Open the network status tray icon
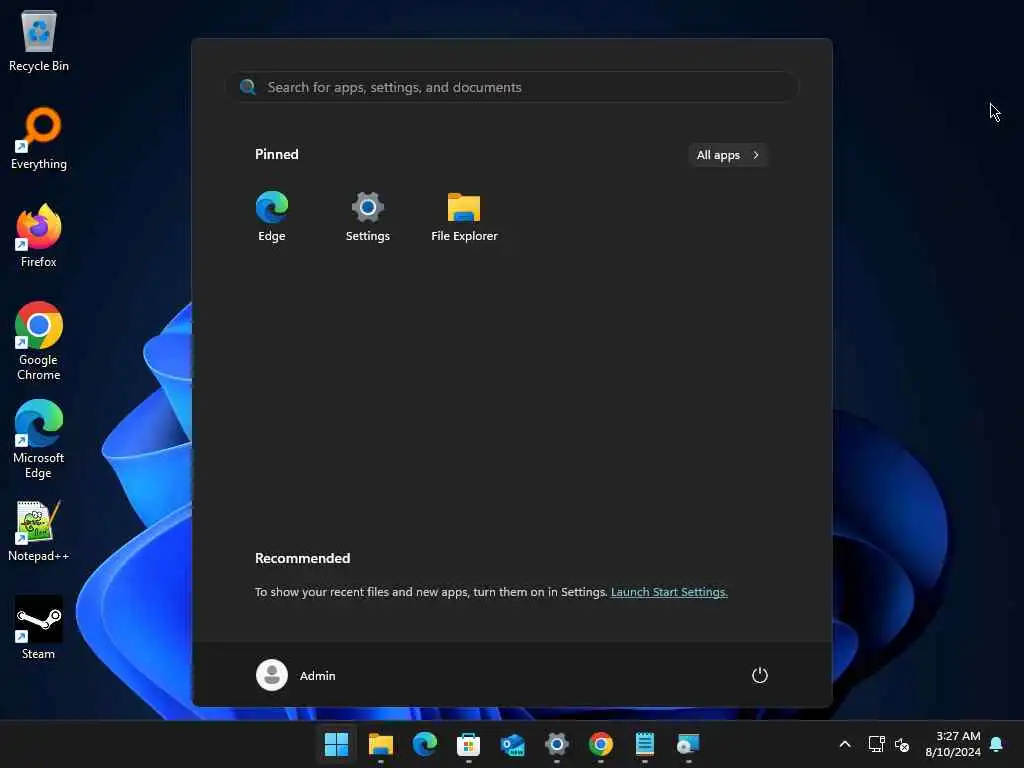Image resolution: width=1024 pixels, height=768 pixels. click(x=876, y=744)
